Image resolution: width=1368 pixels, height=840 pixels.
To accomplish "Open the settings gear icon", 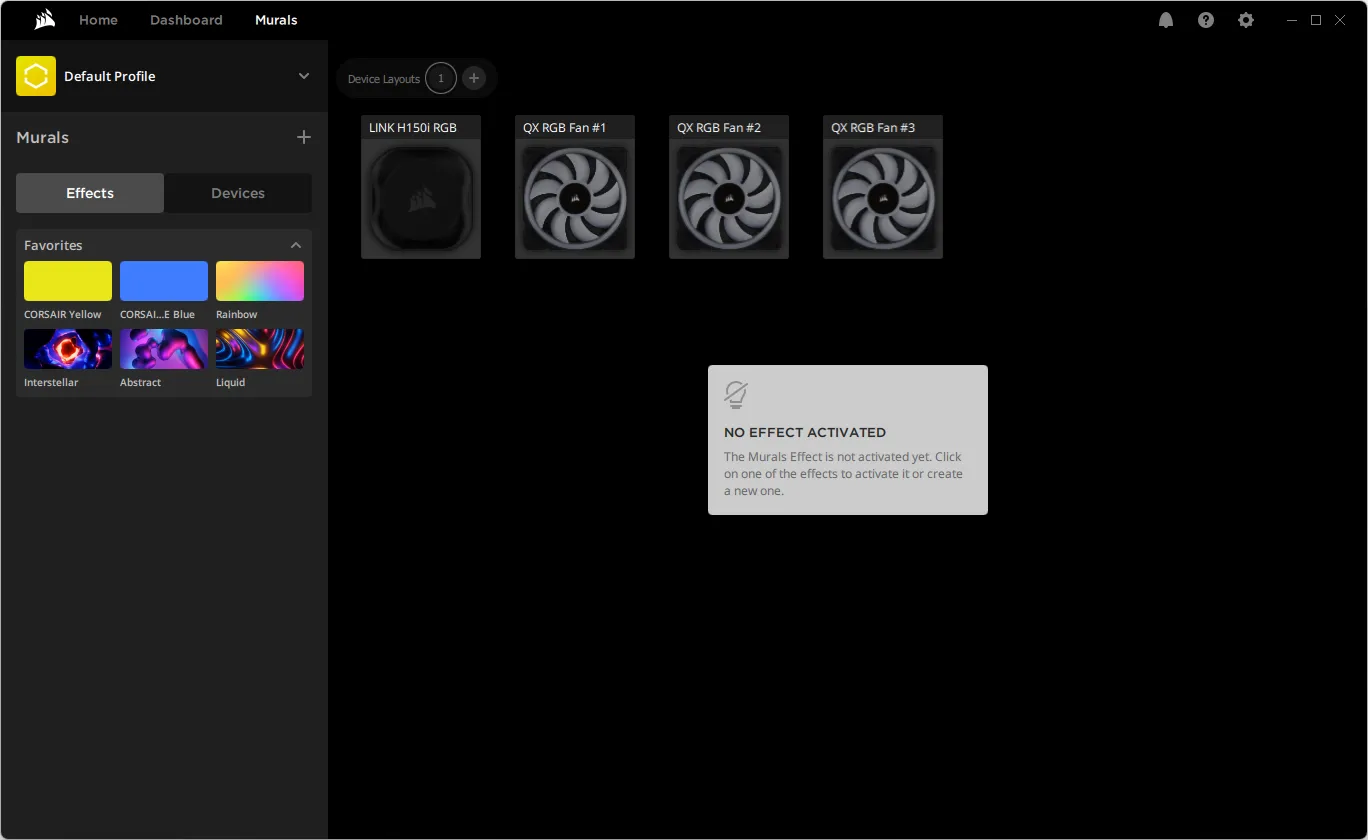I will pyautogui.click(x=1246, y=20).
